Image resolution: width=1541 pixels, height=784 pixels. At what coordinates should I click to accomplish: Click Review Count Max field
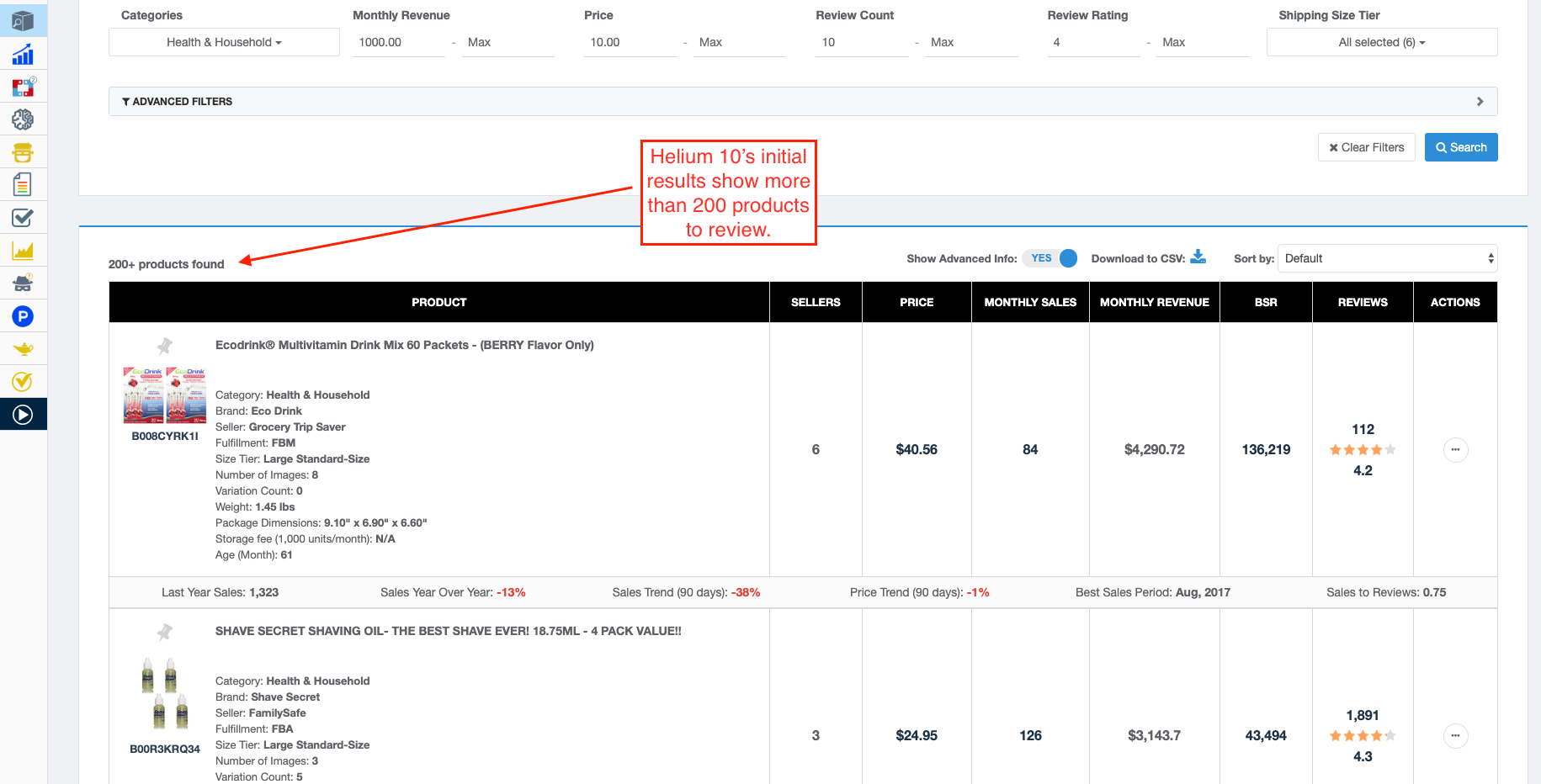point(971,42)
